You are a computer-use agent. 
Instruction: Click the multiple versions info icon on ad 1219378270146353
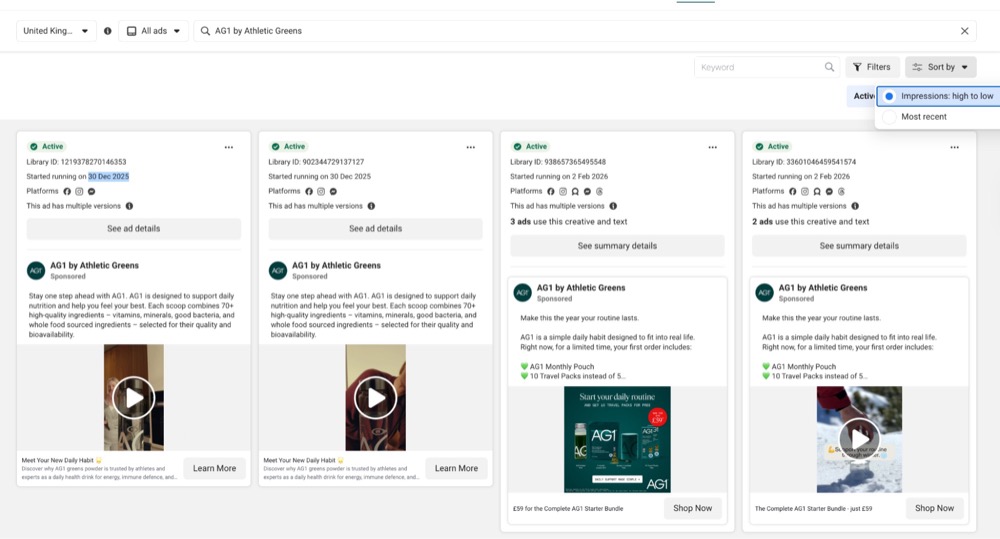(129, 206)
